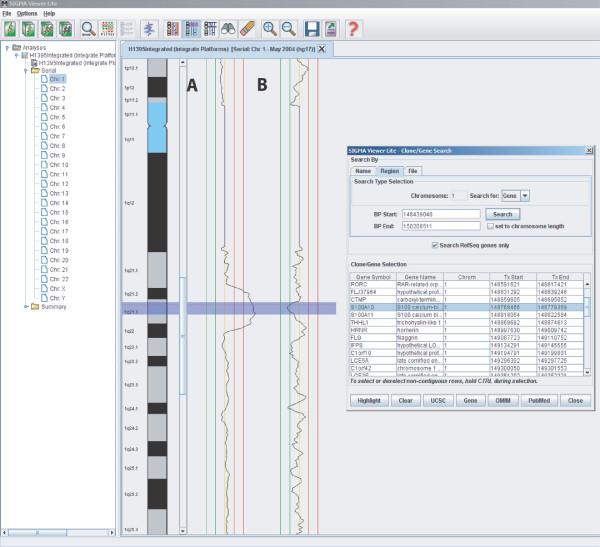Close the Clone/Gene Search dialog with X
The width and height of the screenshot is (600, 547).
pos(589,150)
